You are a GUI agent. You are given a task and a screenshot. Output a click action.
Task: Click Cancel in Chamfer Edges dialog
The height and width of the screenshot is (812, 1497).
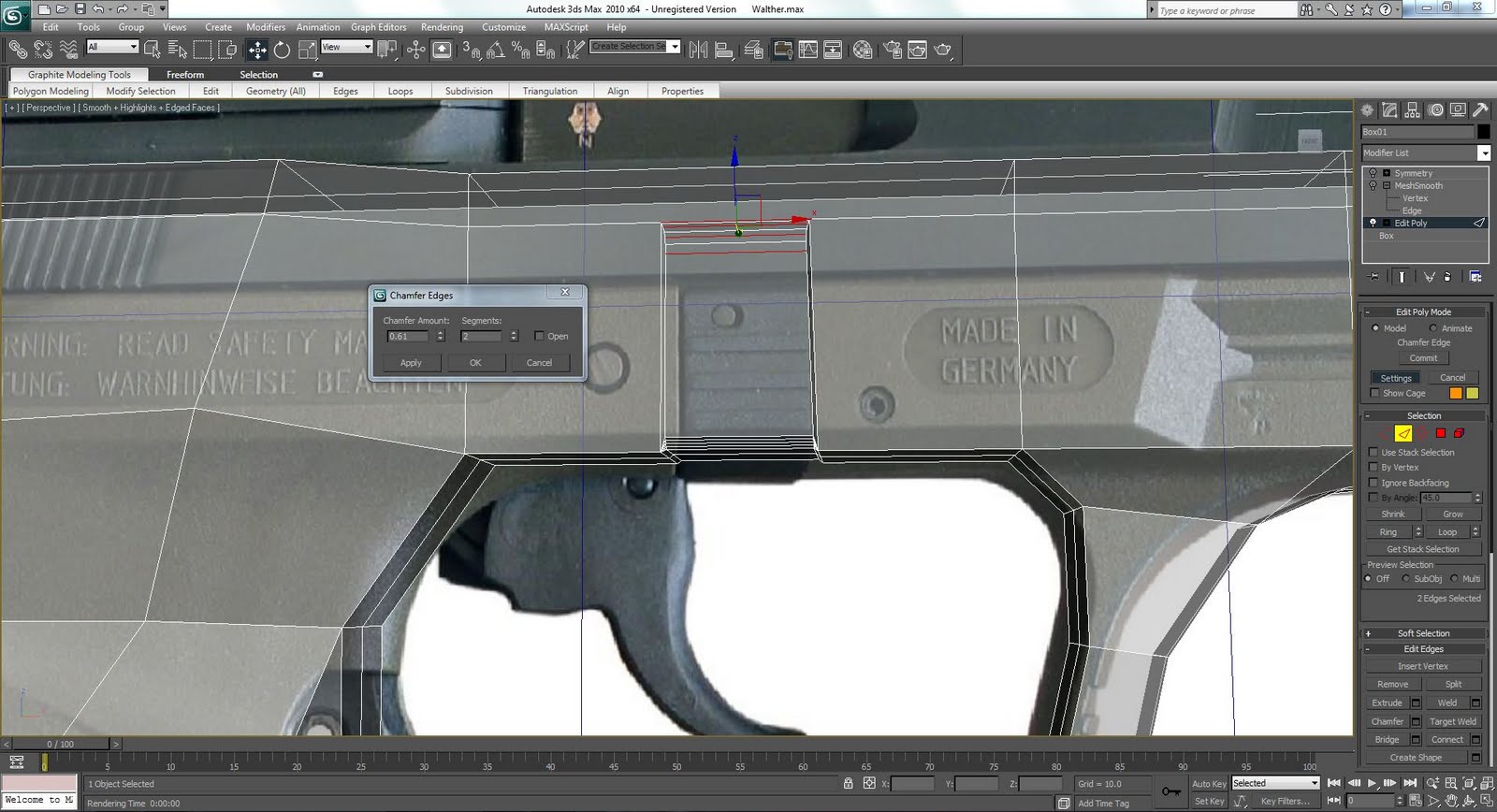tap(539, 363)
